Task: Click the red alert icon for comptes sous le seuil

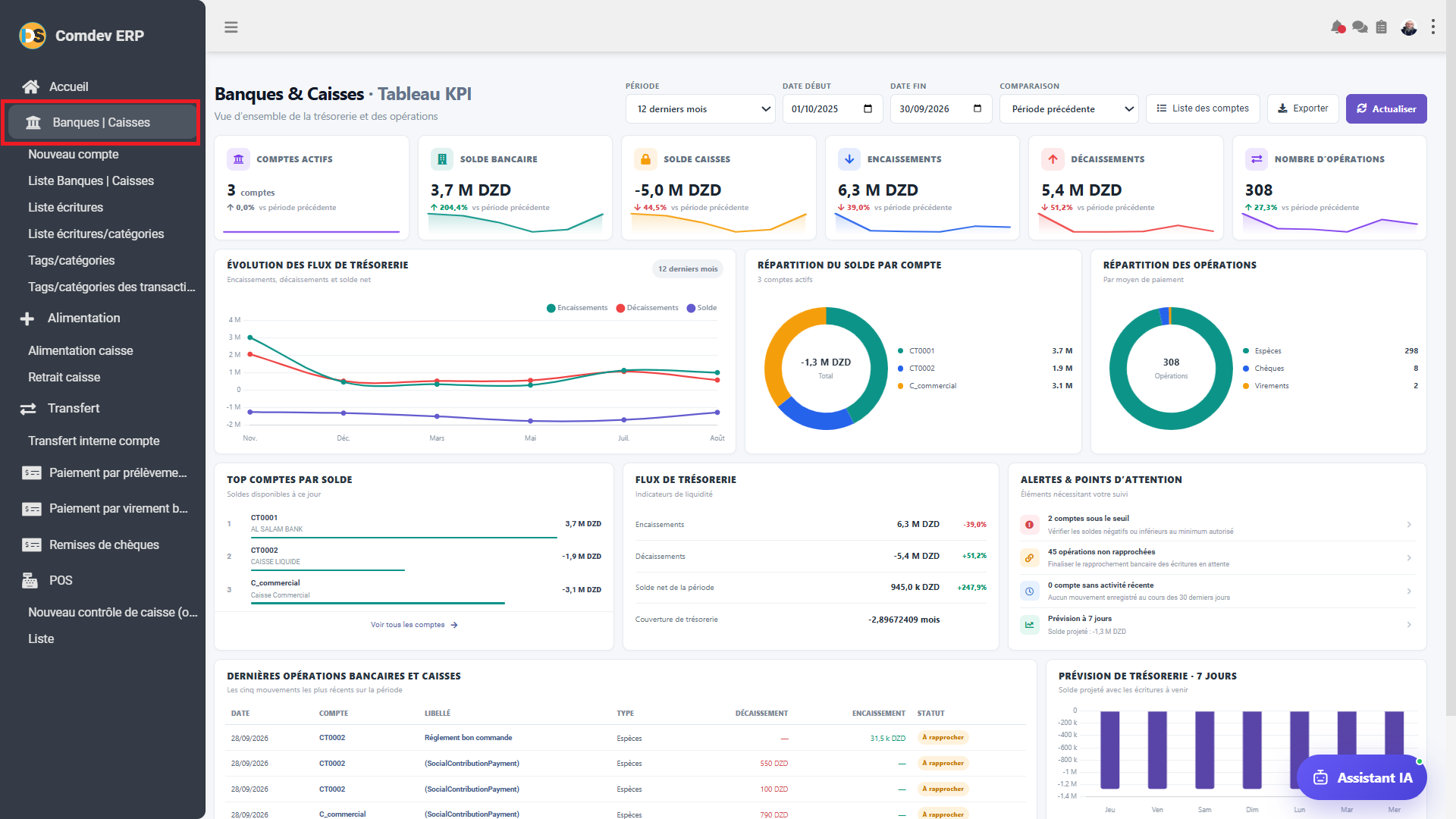Action: tap(1030, 525)
